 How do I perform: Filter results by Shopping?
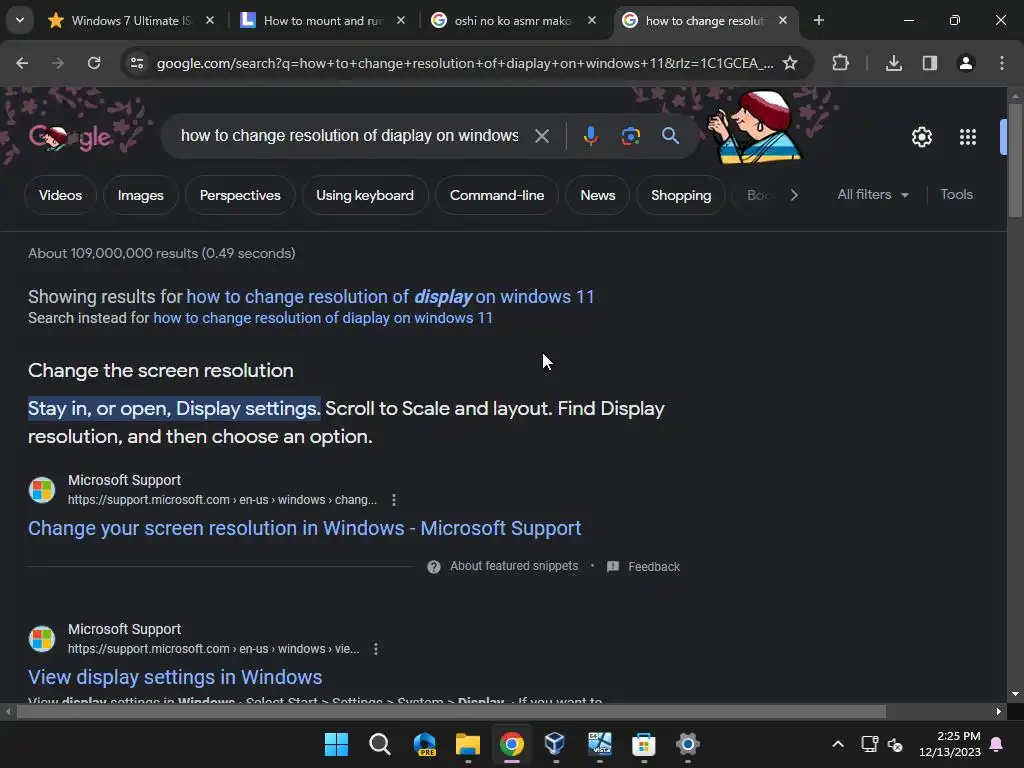click(x=680, y=195)
